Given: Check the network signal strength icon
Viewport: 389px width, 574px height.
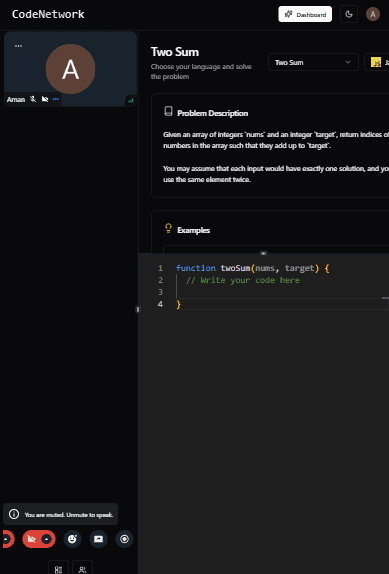Looking at the screenshot, I should coord(131,100).
